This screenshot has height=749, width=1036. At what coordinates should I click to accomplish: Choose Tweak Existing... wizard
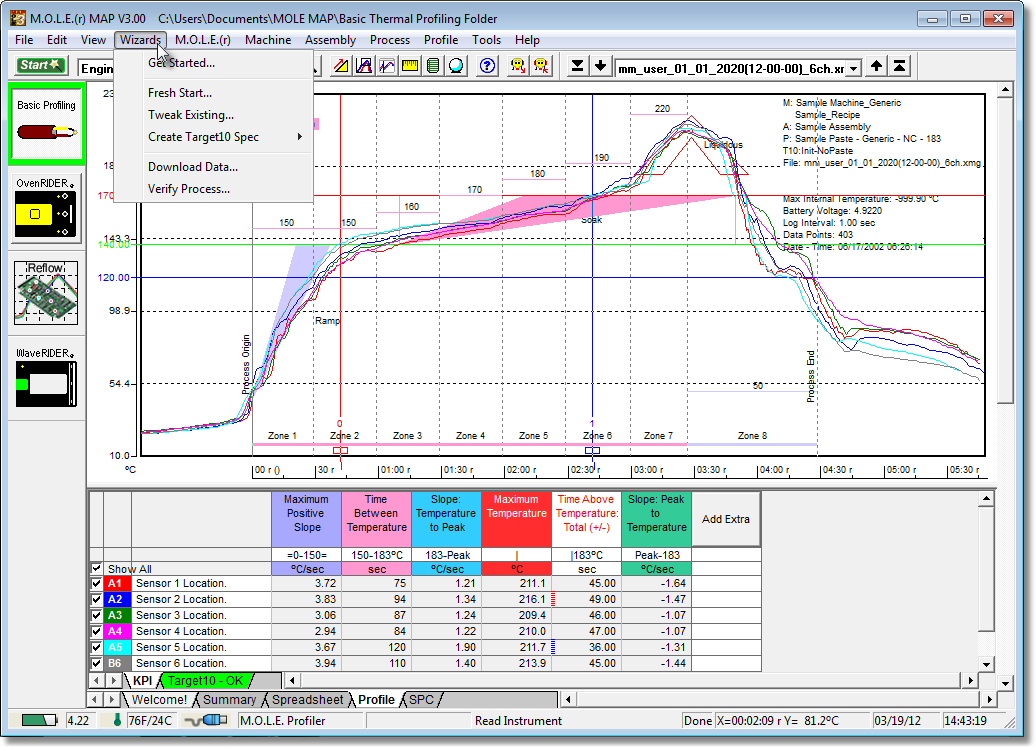pos(213,115)
